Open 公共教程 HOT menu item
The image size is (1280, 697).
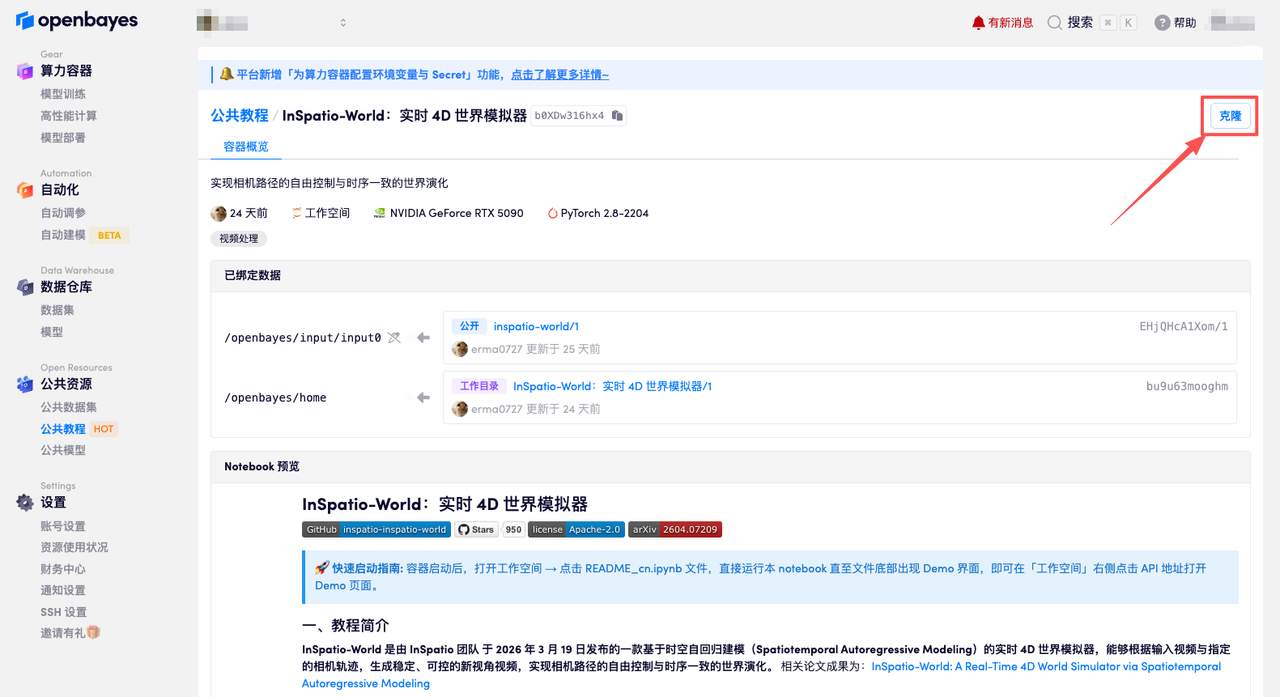(79, 429)
